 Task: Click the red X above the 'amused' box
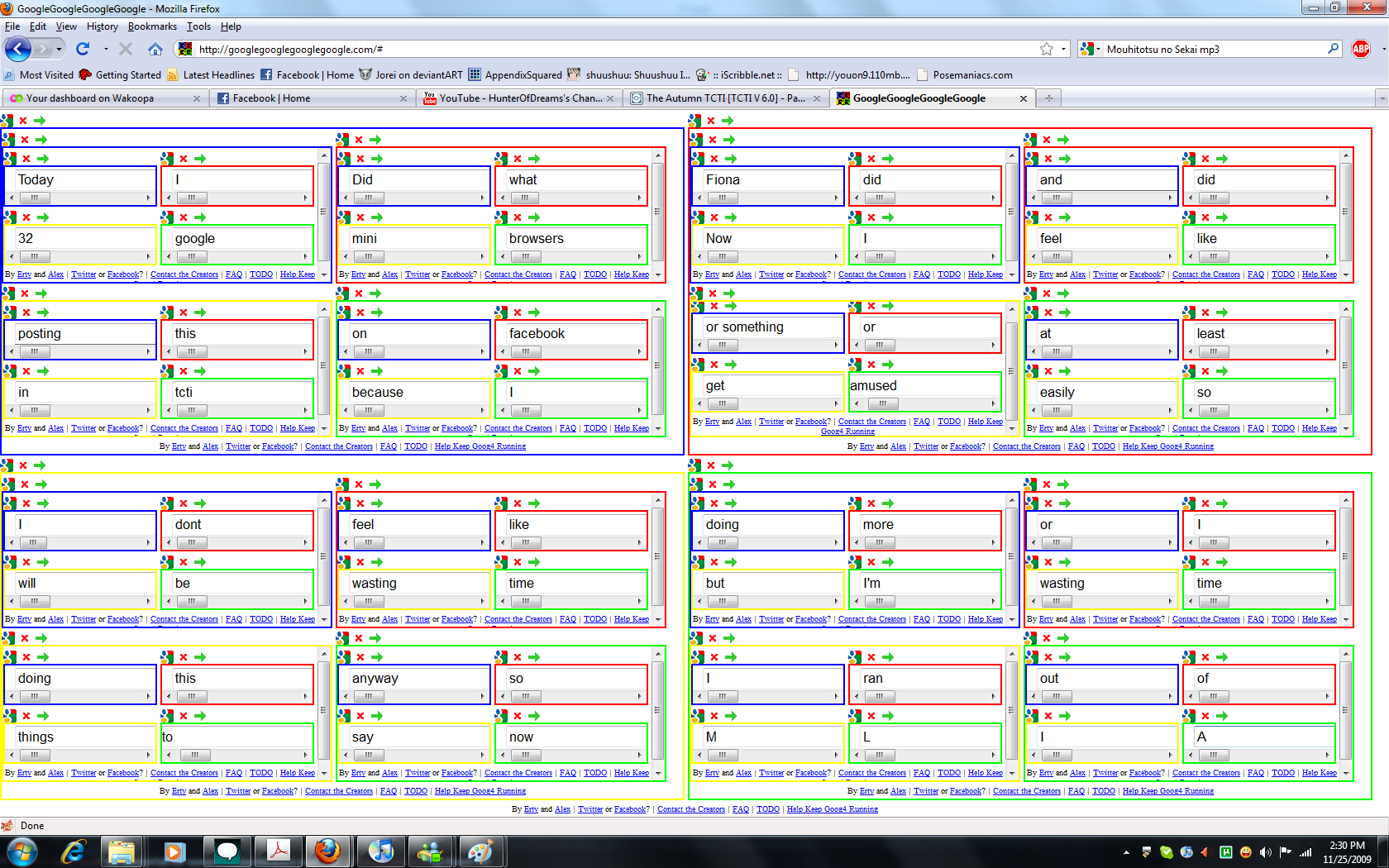[x=871, y=365]
